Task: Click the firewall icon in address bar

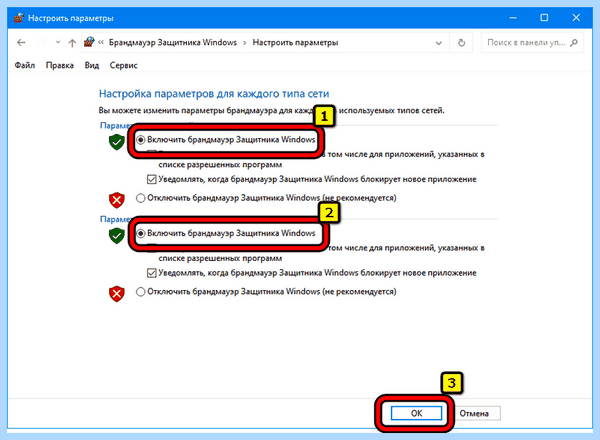Action: pos(89,42)
